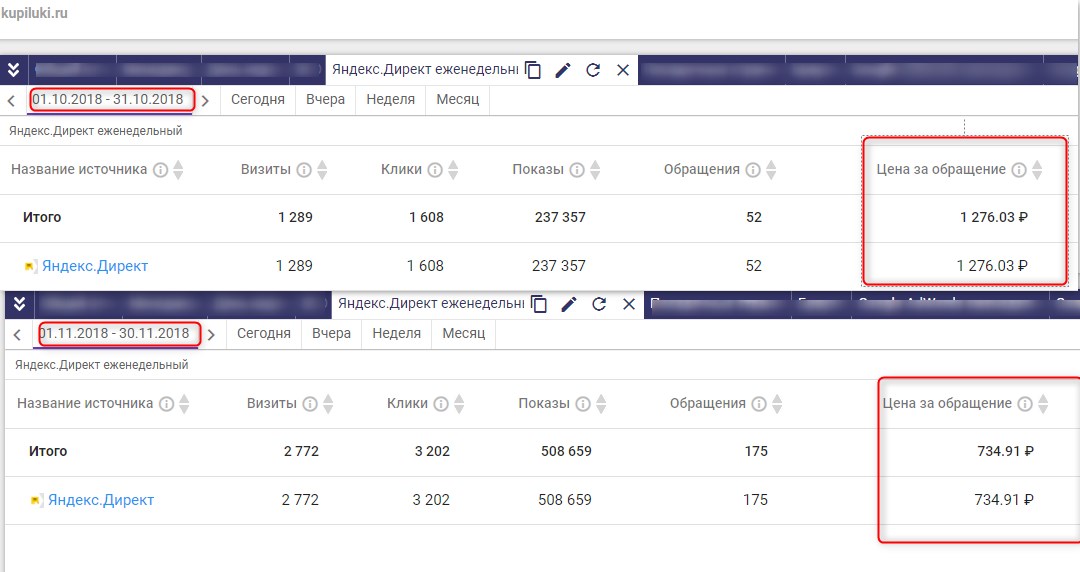
Task: Open the info tooltip for Обращения in November table
Action: pos(759,404)
